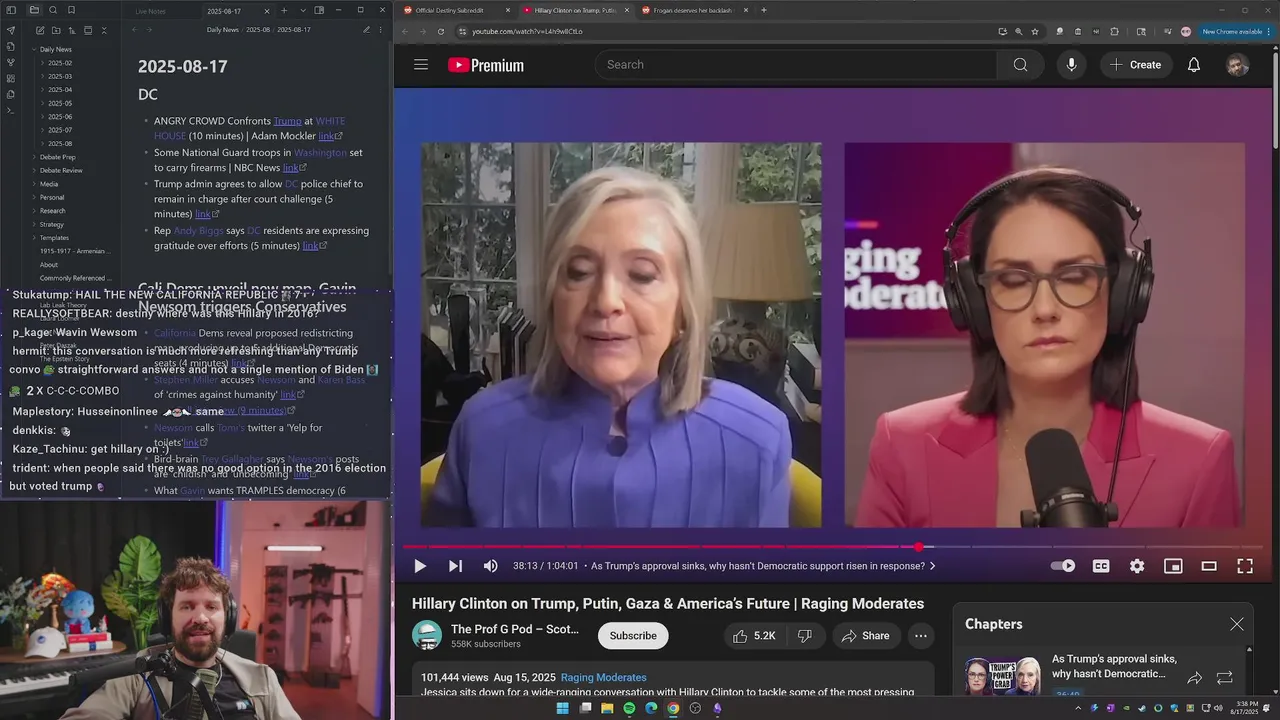This screenshot has height=720, width=1280.
Task: Click the paper-plane ribbon icon in Obsidian
Action: [x=11, y=30]
